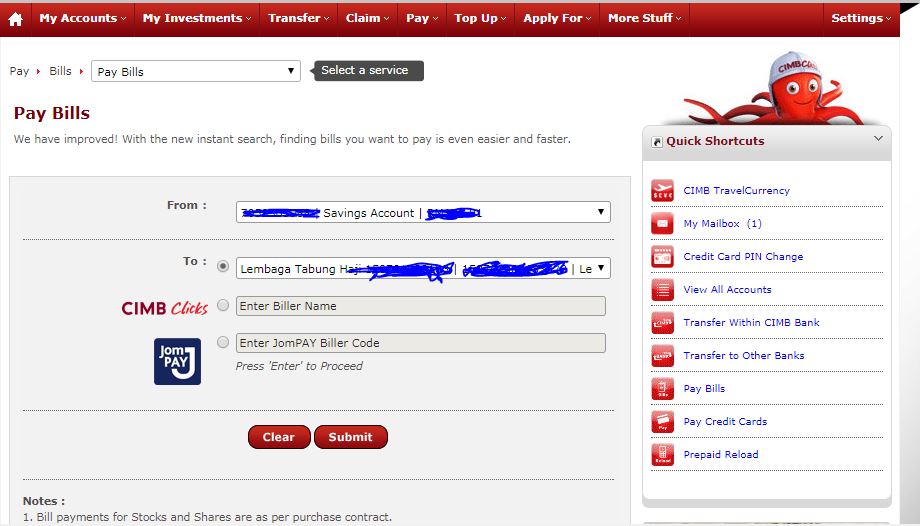The height and width of the screenshot is (526, 920).
Task: Open the Pay Bills shortcut icon
Action: (x=662, y=389)
